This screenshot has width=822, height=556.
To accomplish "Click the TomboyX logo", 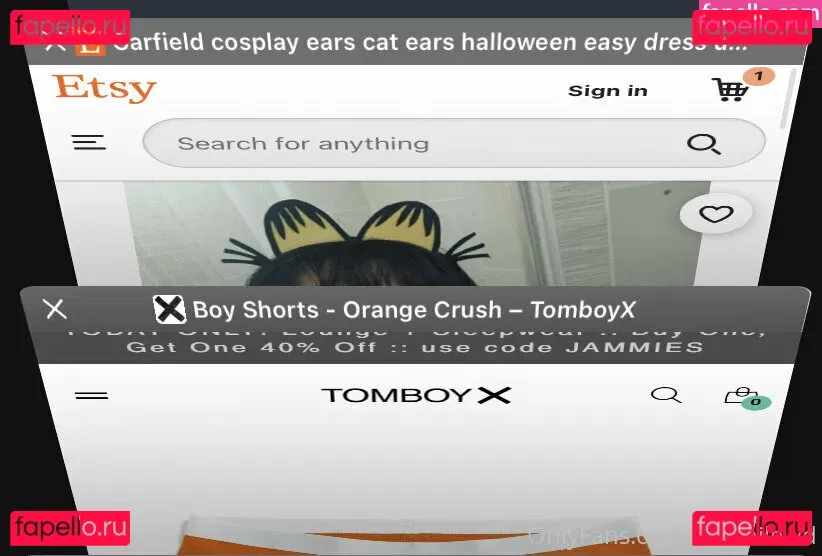I will 416,395.
